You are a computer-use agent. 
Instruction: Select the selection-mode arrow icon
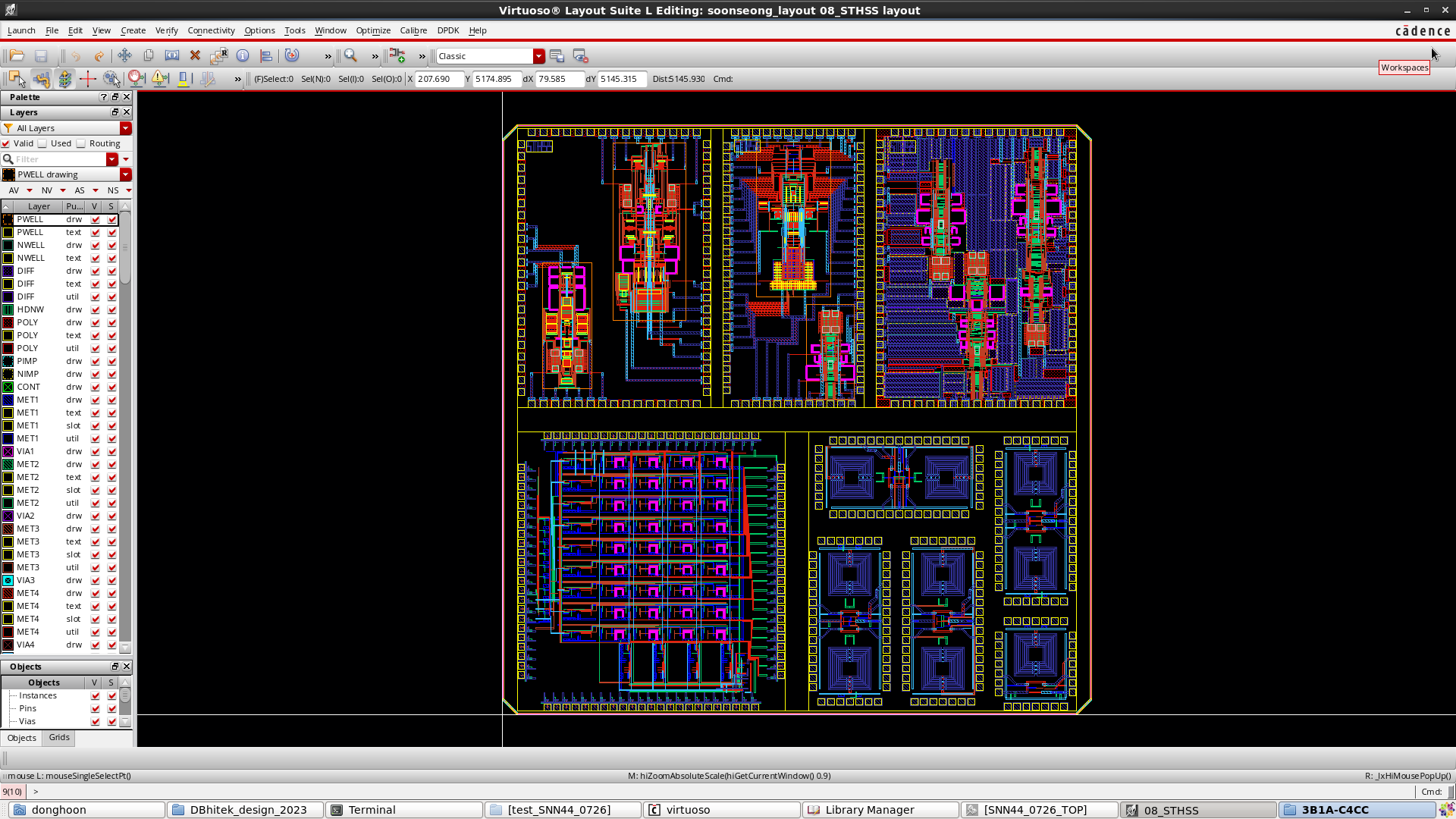(x=17, y=79)
